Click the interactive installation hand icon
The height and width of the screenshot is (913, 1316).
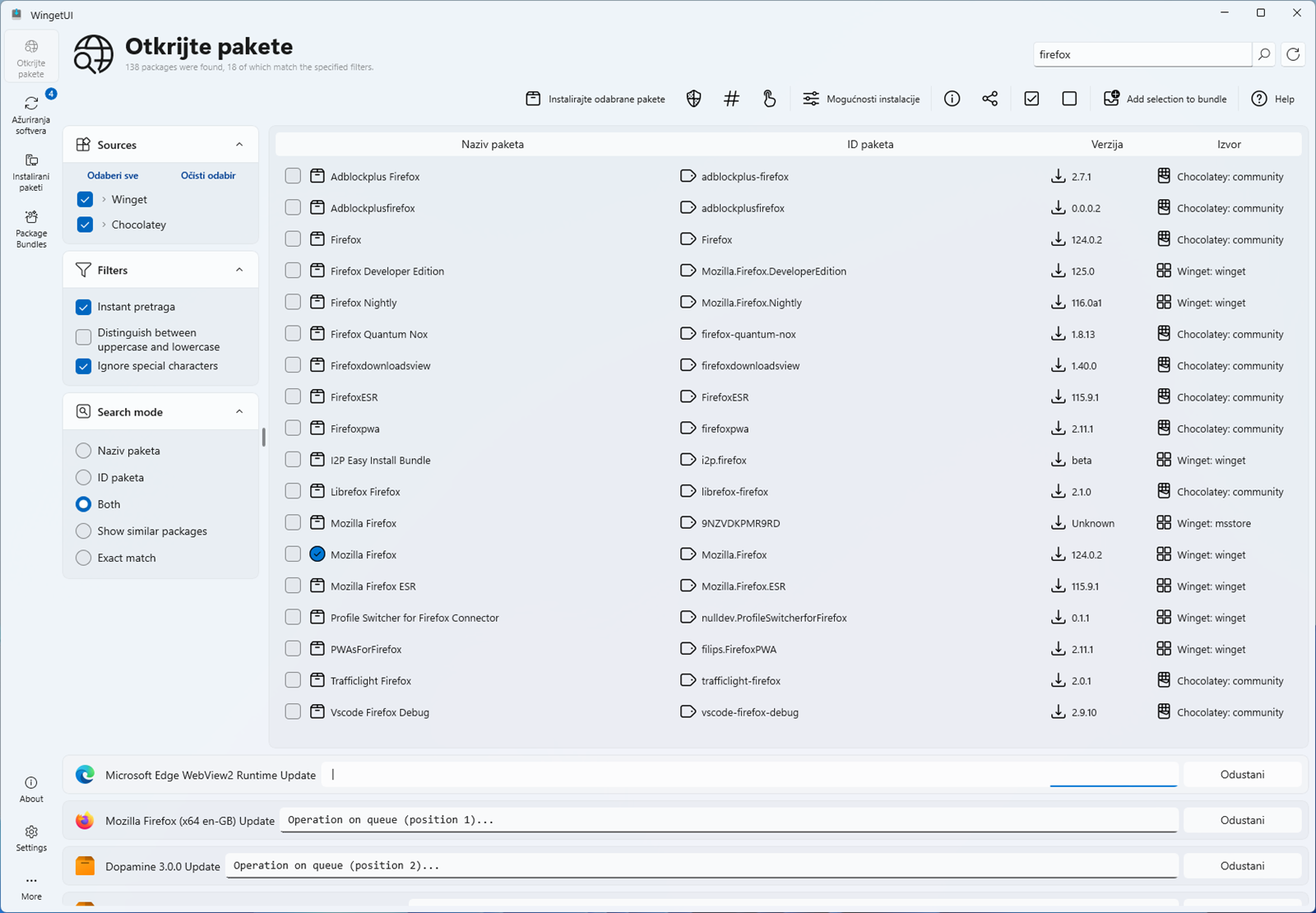coord(769,99)
